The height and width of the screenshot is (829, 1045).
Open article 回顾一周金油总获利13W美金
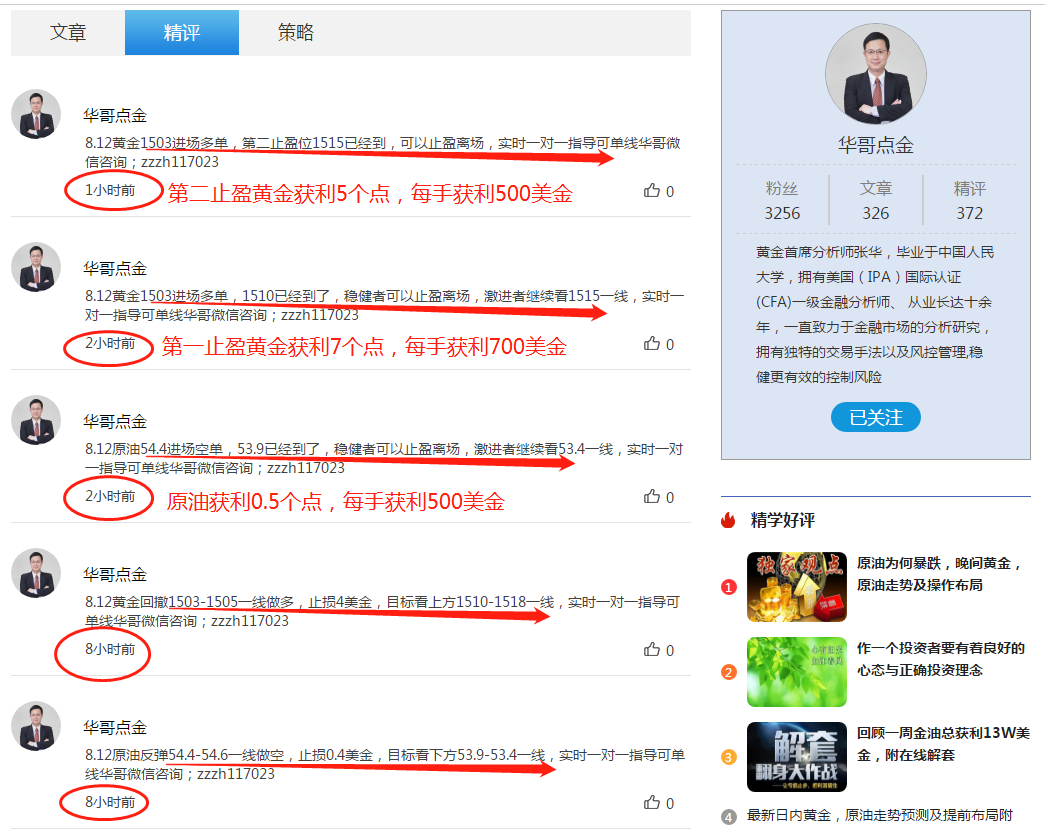tap(944, 744)
